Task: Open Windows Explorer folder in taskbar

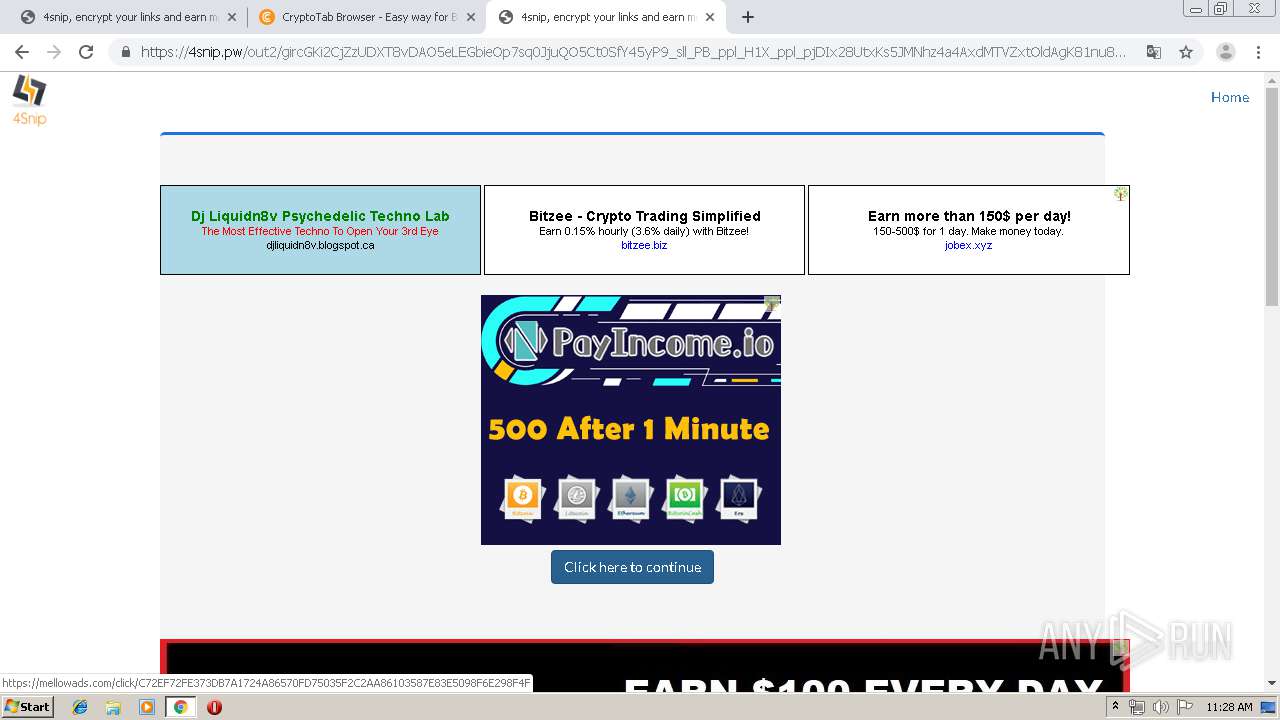Action: point(113,707)
